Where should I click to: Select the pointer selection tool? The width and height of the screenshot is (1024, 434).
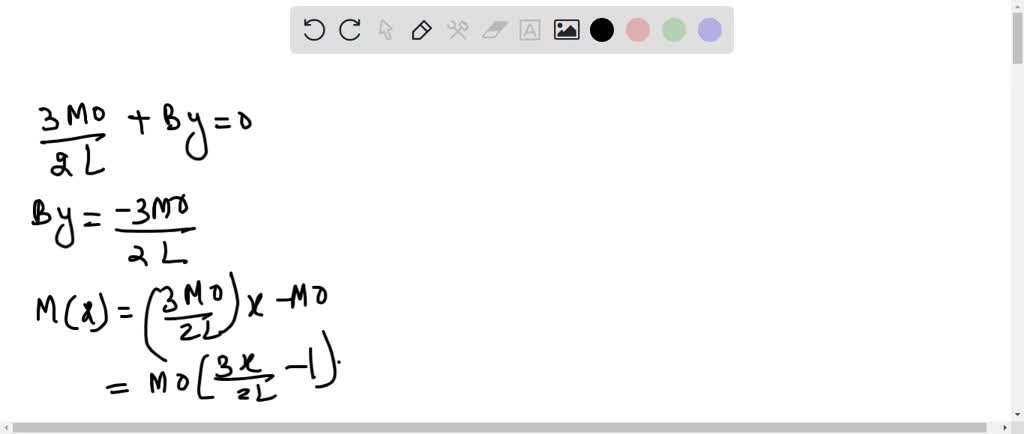click(386, 30)
